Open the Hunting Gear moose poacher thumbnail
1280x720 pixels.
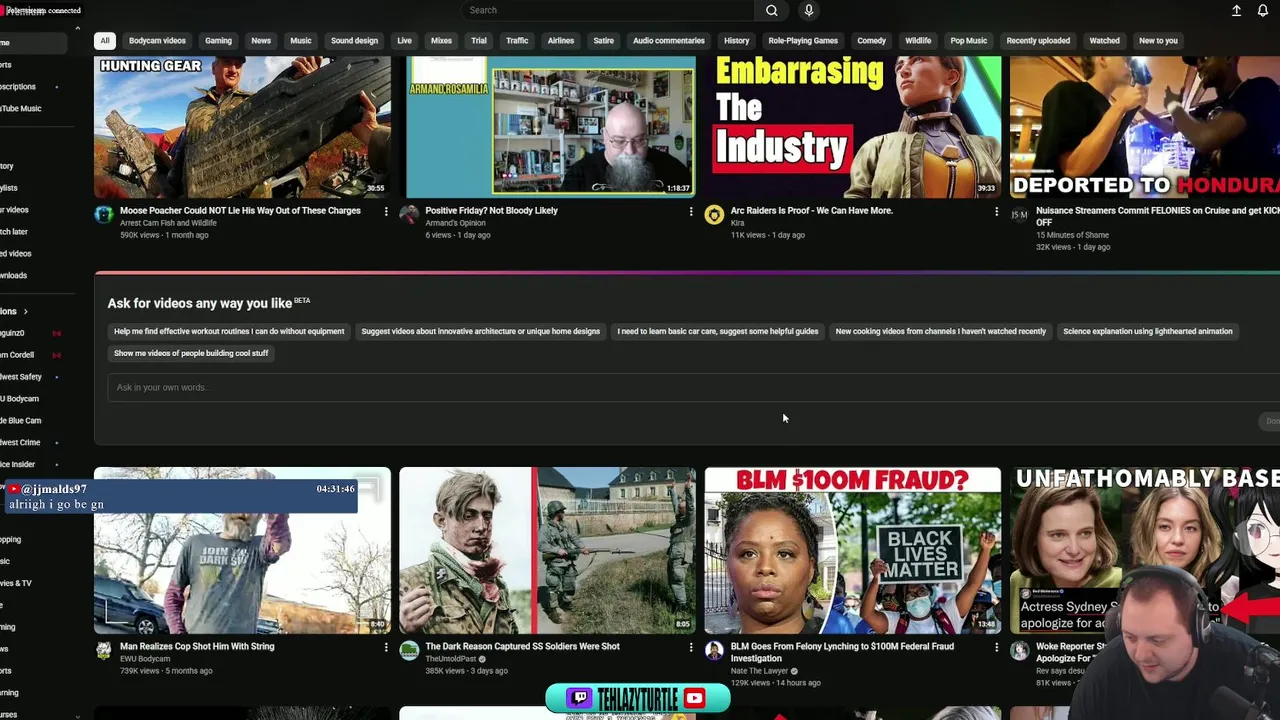pyautogui.click(x=242, y=127)
